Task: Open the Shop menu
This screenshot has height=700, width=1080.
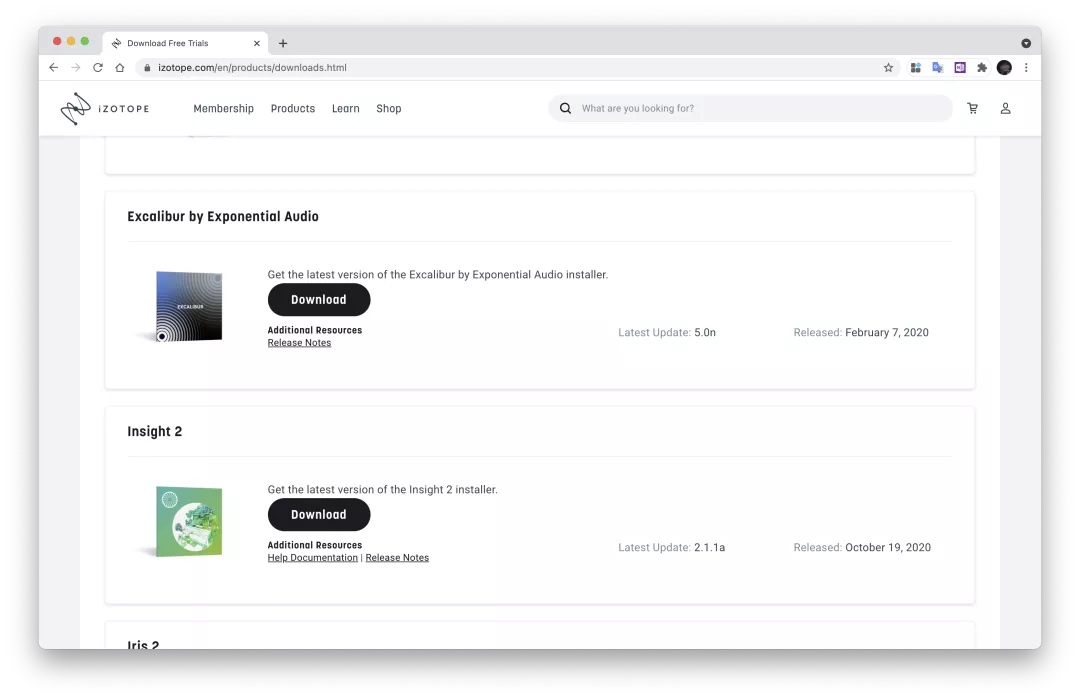Action: [x=388, y=108]
